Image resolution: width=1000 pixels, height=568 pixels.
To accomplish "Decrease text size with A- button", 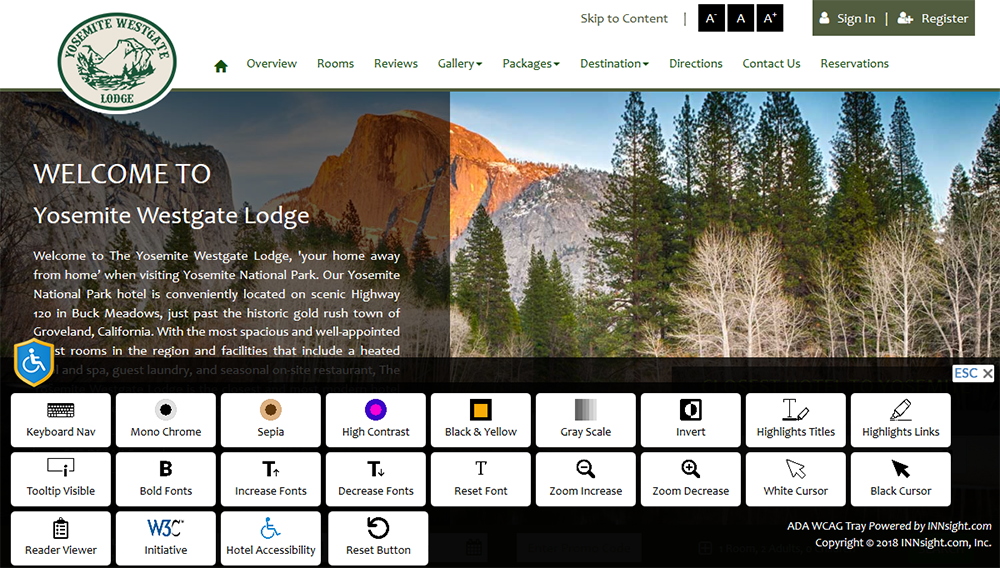I will pyautogui.click(x=711, y=18).
